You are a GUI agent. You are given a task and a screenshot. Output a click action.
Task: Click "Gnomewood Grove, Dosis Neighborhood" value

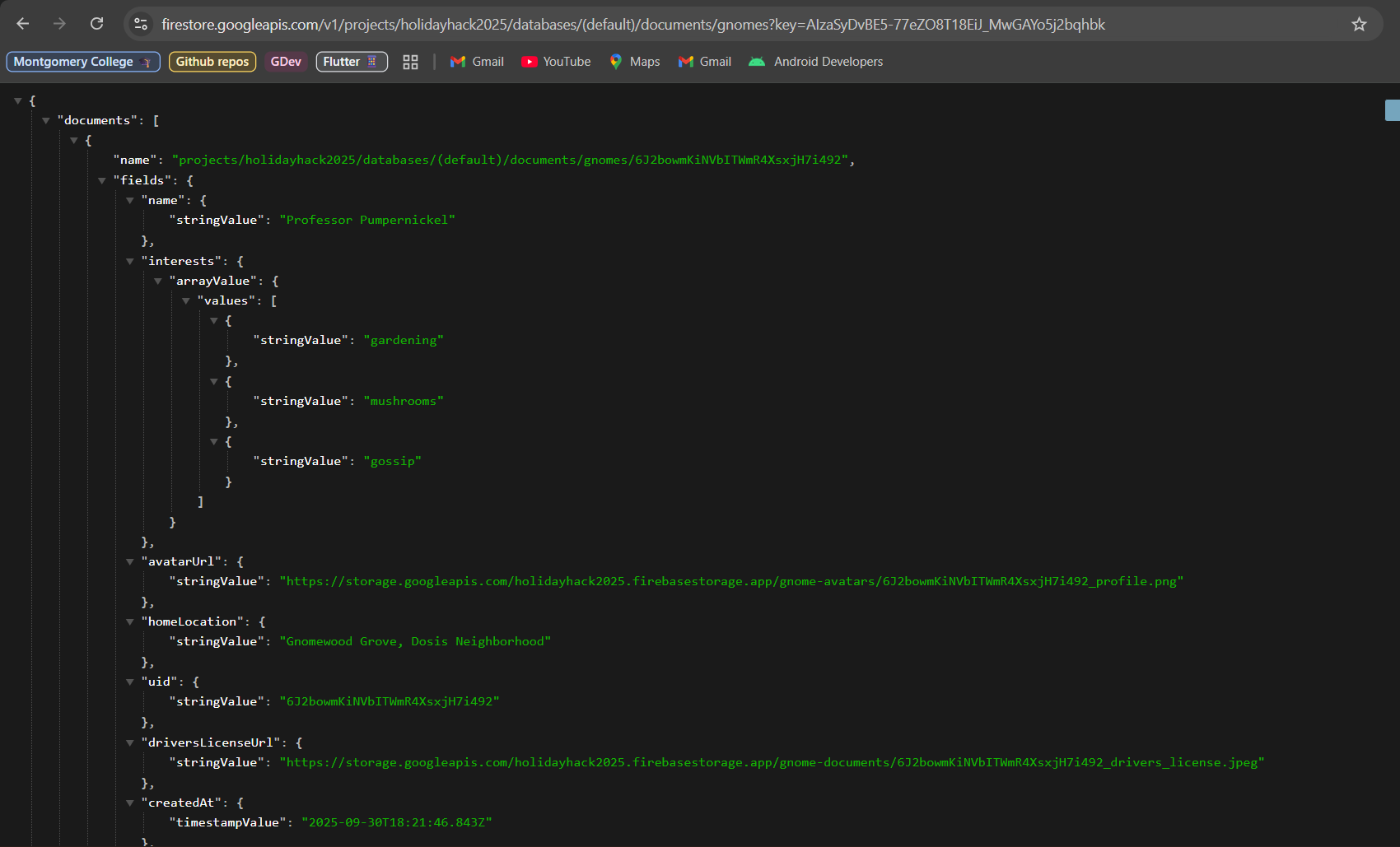pyautogui.click(x=415, y=641)
